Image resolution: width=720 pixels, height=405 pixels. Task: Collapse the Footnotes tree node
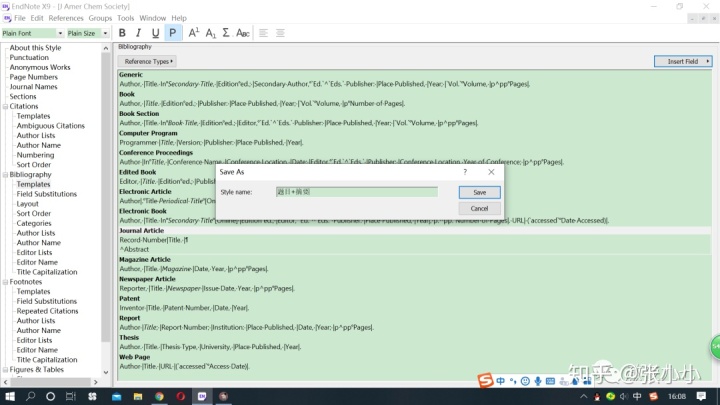(x=6, y=282)
